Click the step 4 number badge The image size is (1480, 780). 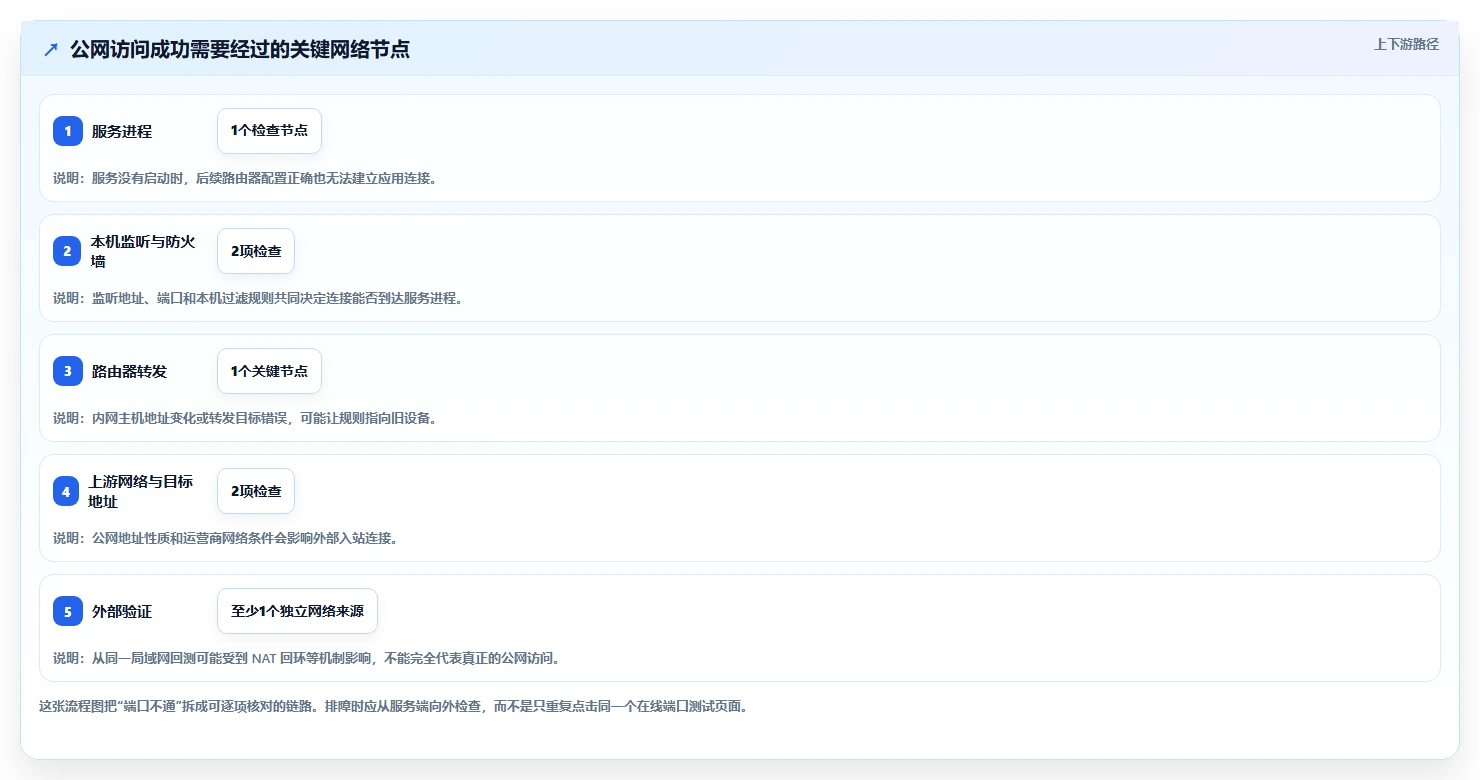pyautogui.click(x=66, y=491)
